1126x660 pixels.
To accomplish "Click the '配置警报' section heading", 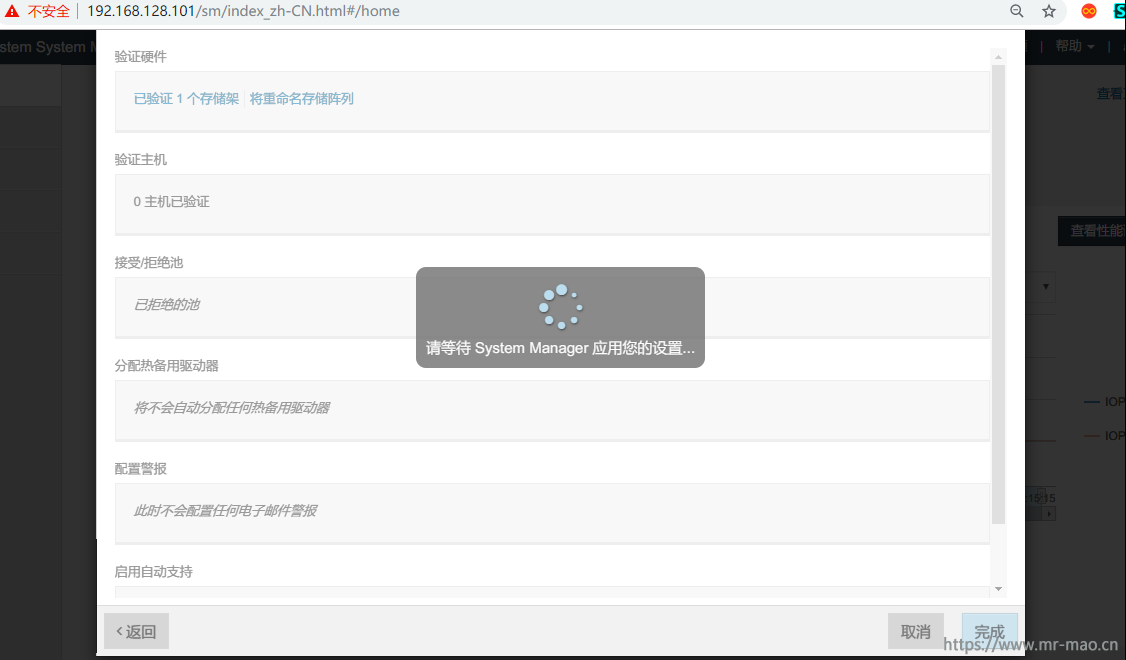I will pyautogui.click(x=141, y=469).
